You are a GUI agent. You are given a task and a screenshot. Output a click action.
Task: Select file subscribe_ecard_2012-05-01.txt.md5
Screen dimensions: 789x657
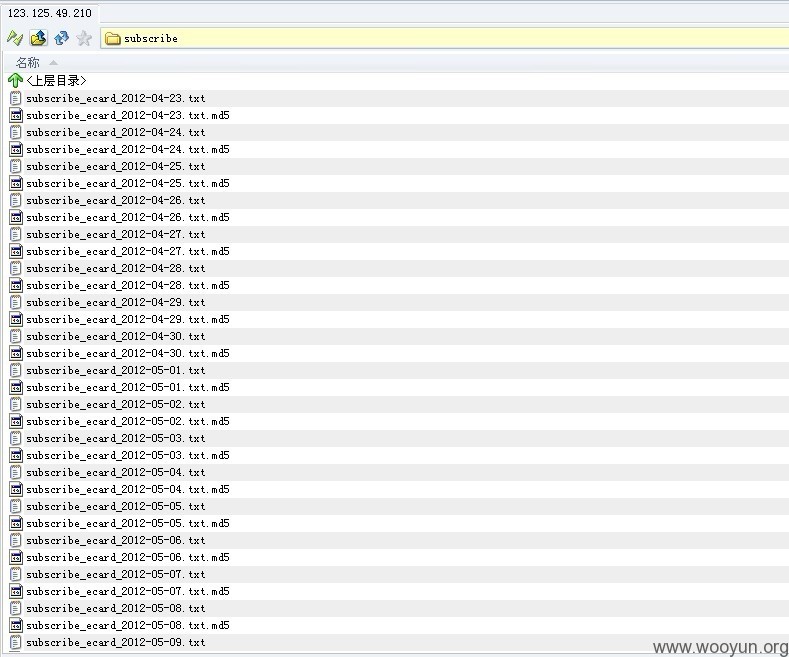tap(128, 388)
